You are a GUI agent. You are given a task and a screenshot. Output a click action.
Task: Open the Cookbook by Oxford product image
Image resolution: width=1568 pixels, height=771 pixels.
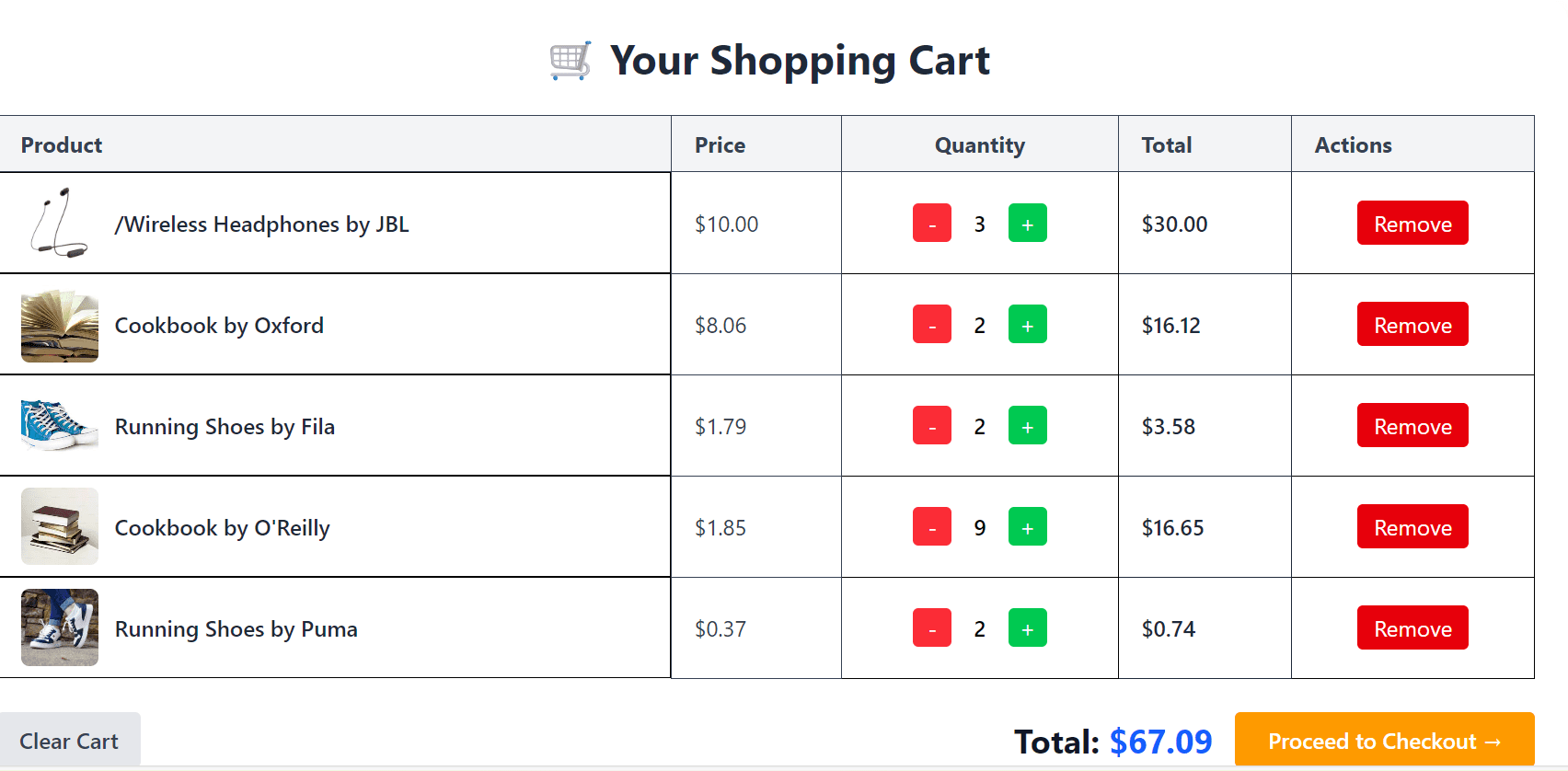59,325
